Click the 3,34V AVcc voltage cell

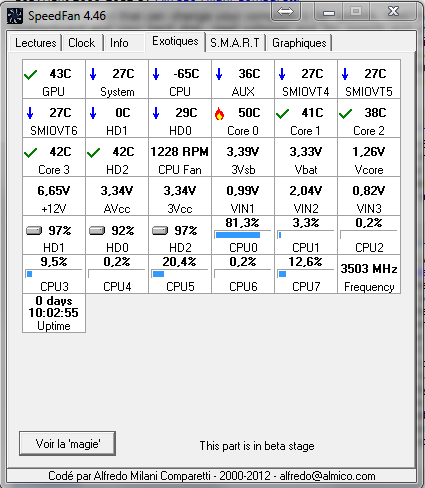pos(117,196)
